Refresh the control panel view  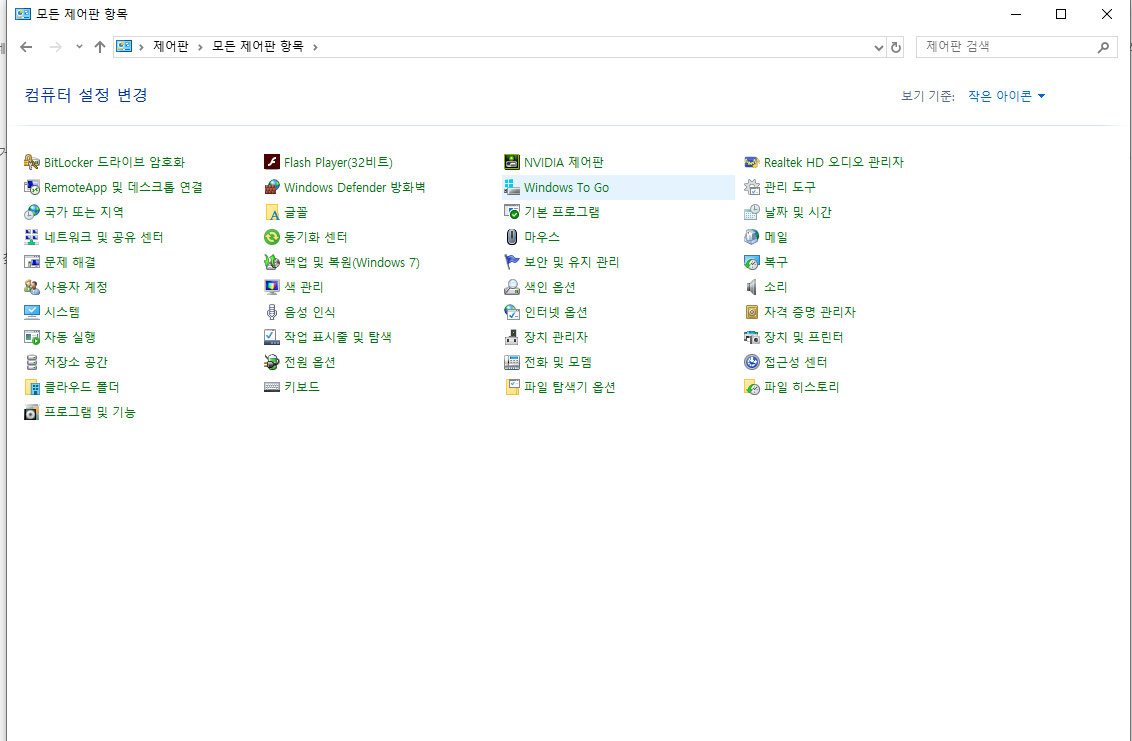click(896, 48)
